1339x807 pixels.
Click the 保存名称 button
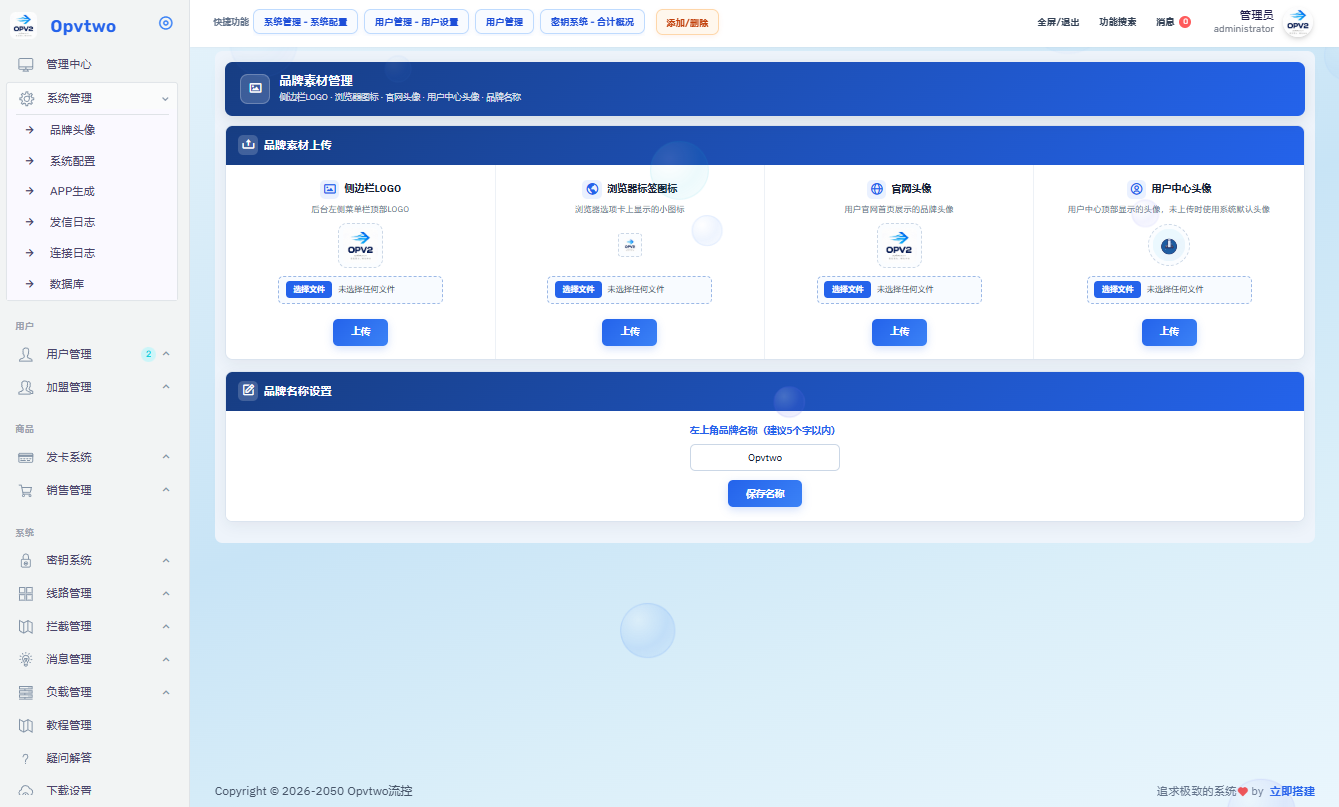[x=765, y=493]
